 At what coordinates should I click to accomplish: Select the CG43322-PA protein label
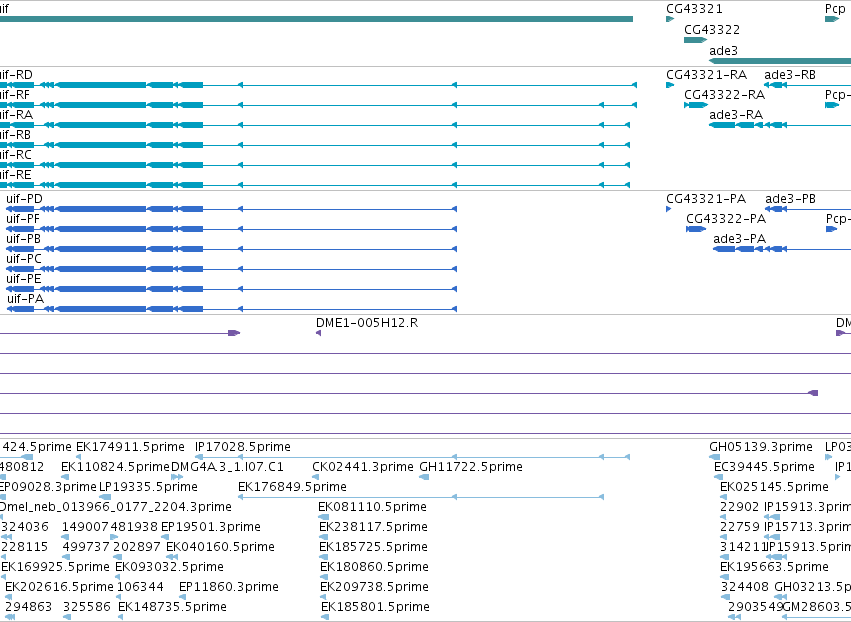726,219
